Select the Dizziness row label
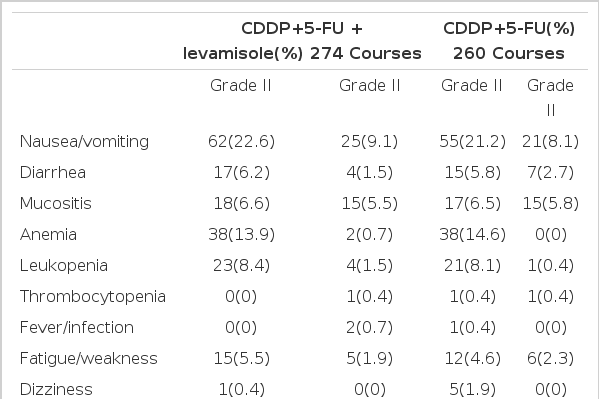This screenshot has height=399, width=599. coord(56,390)
